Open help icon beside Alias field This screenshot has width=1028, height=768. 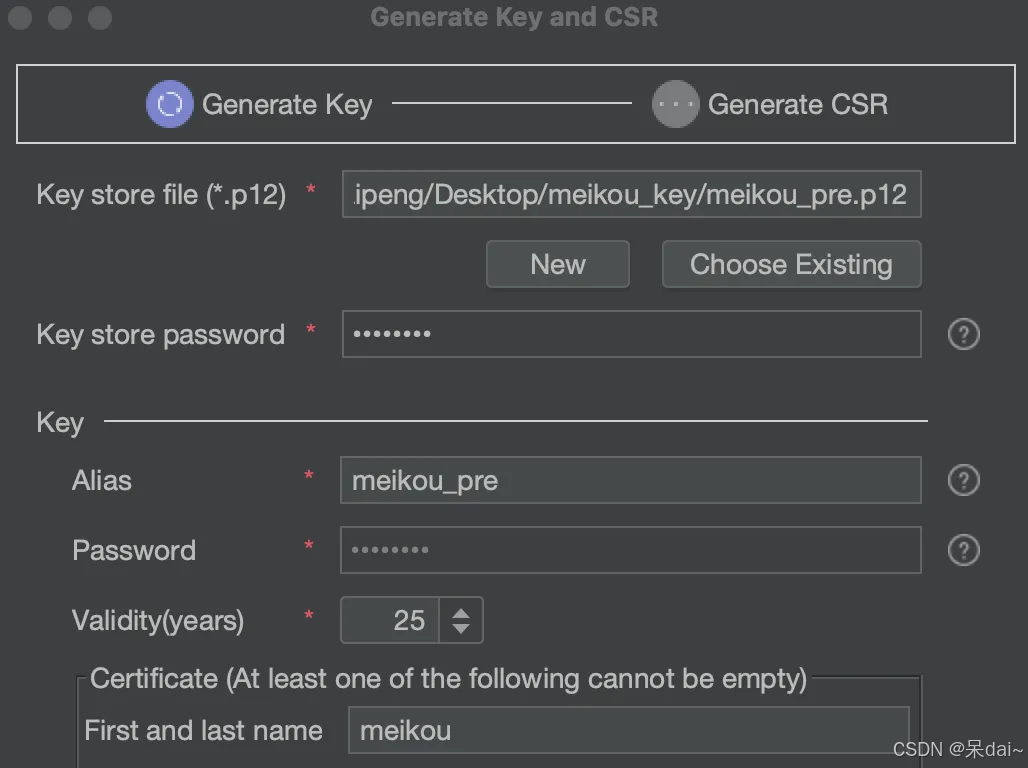pyautogui.click(x=963, y=481)
